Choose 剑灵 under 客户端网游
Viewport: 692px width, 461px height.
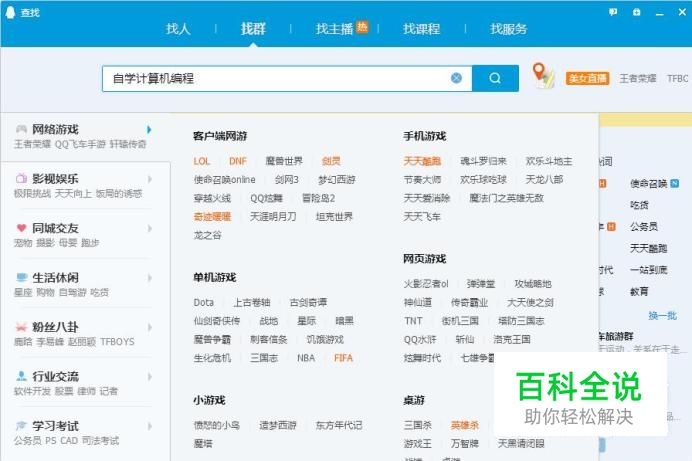coord(331,161)
